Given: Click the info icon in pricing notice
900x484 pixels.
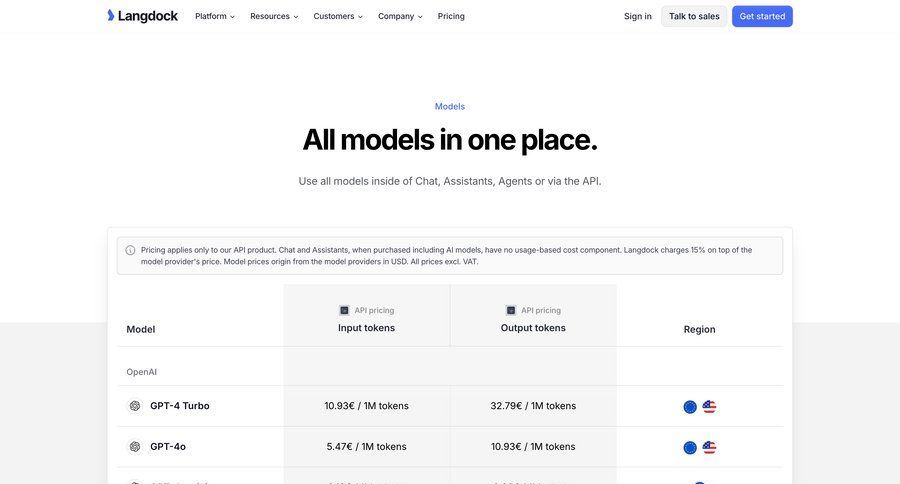Looking at the screenshot, I should [130, 250].
